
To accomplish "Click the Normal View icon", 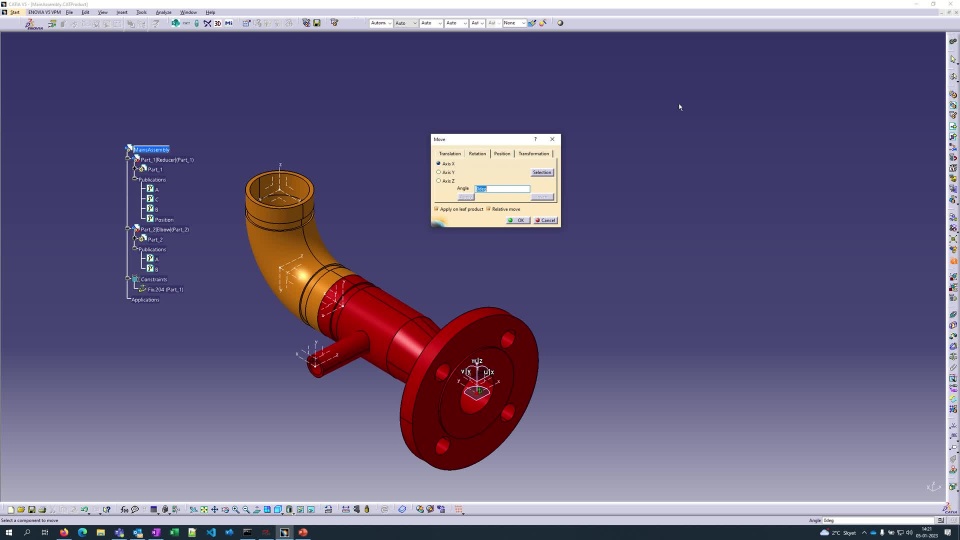I will point(257,509).
